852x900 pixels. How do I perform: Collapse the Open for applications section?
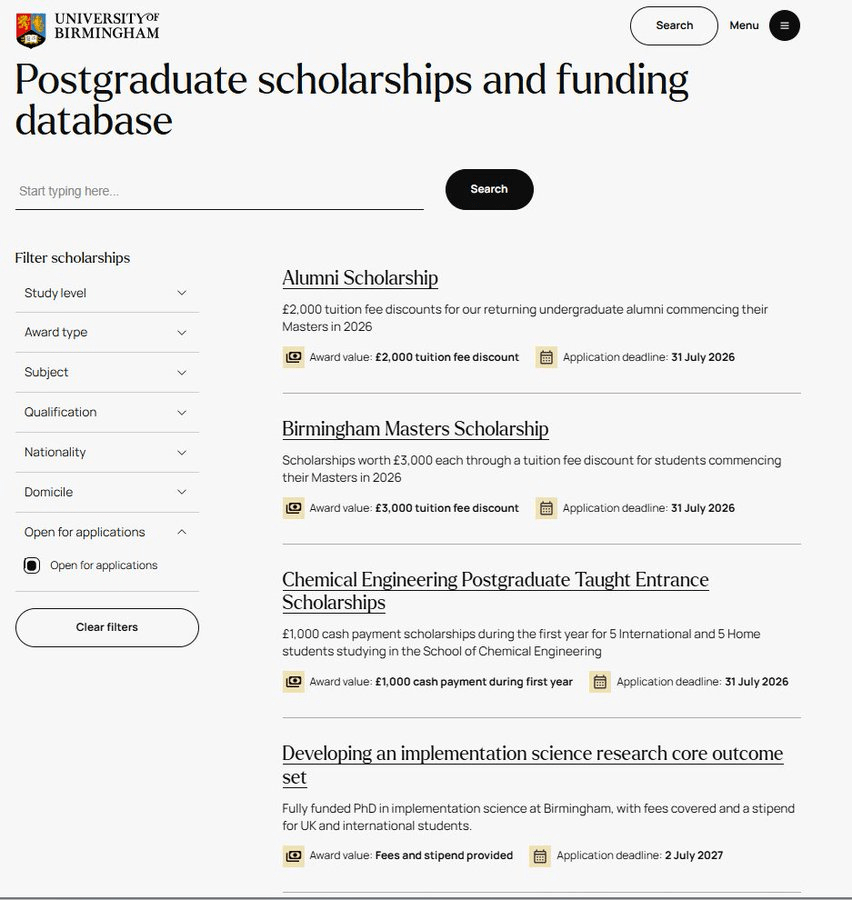107,532
